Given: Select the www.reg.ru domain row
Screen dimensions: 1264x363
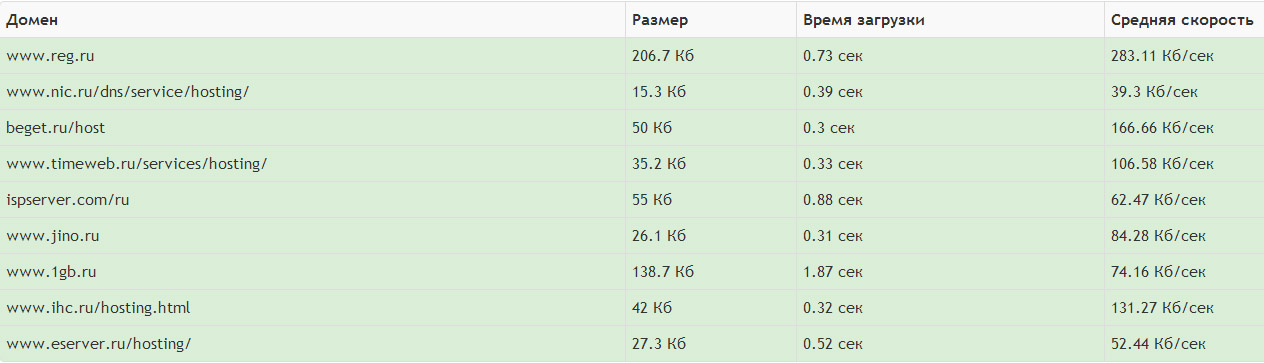Looking at the screenshot, I should (x=632, y=56).
